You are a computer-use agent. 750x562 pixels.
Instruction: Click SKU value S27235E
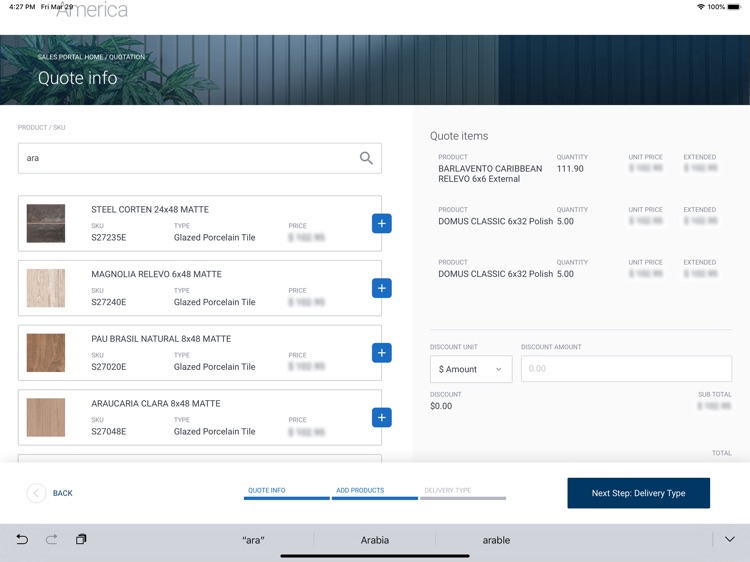click(x=109, y=238)
